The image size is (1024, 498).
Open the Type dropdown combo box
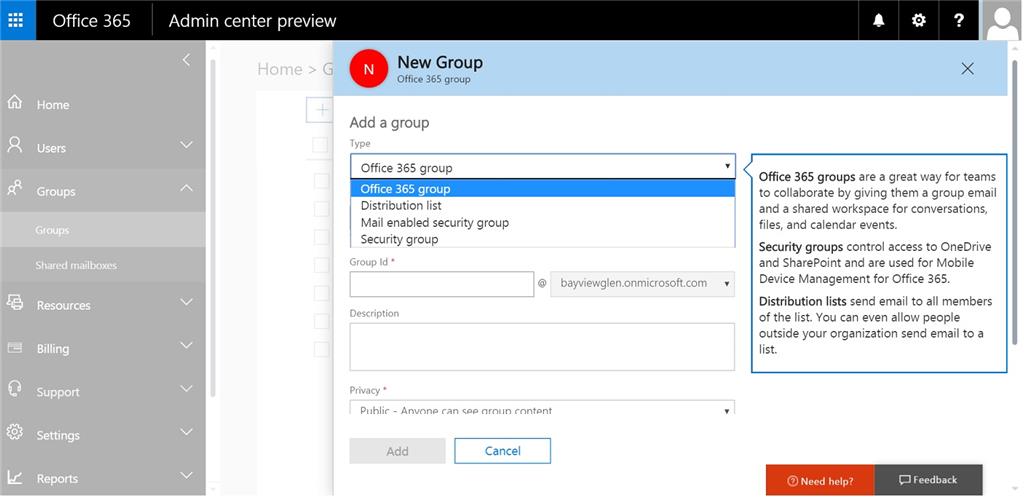click(x=543, y=167)
